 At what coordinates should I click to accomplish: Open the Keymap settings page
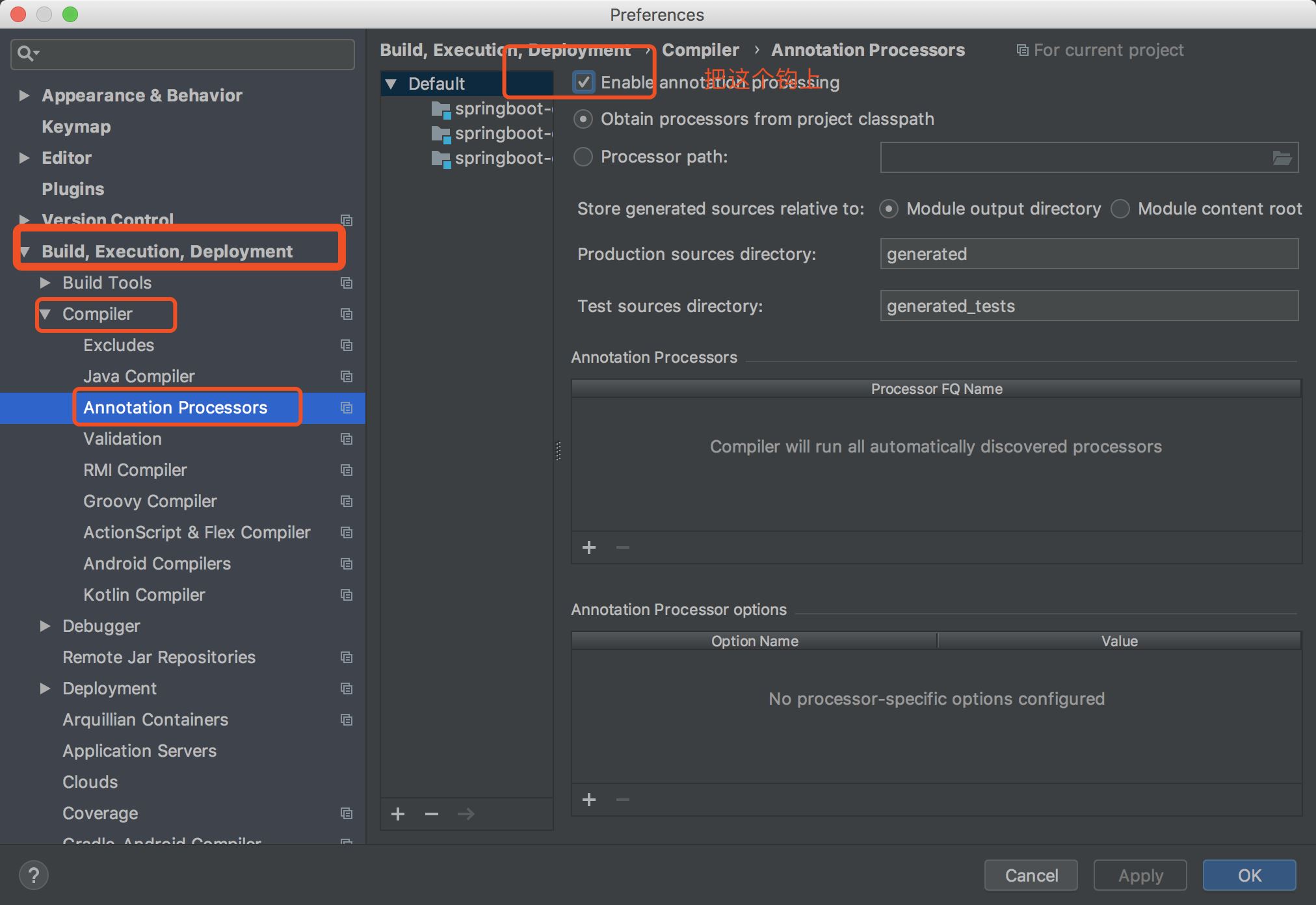(76, 127)
